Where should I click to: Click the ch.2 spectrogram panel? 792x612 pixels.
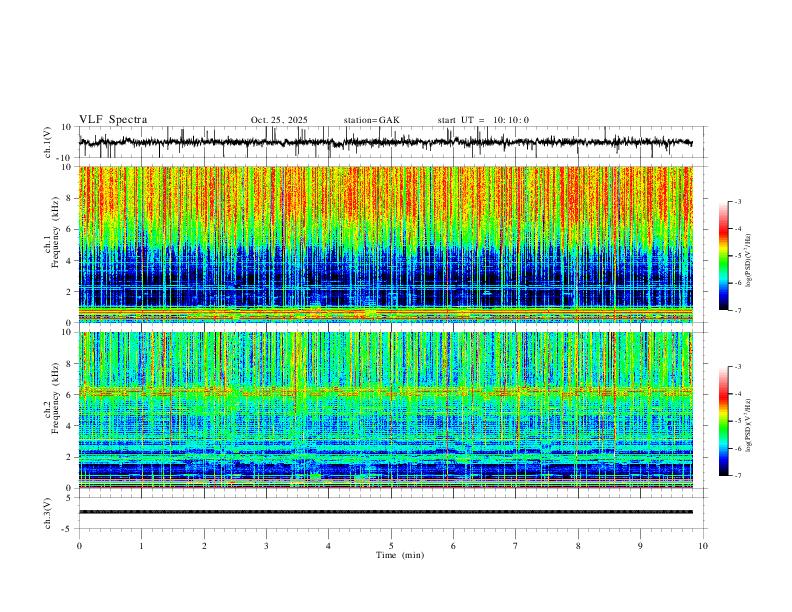tap(385, 410)
